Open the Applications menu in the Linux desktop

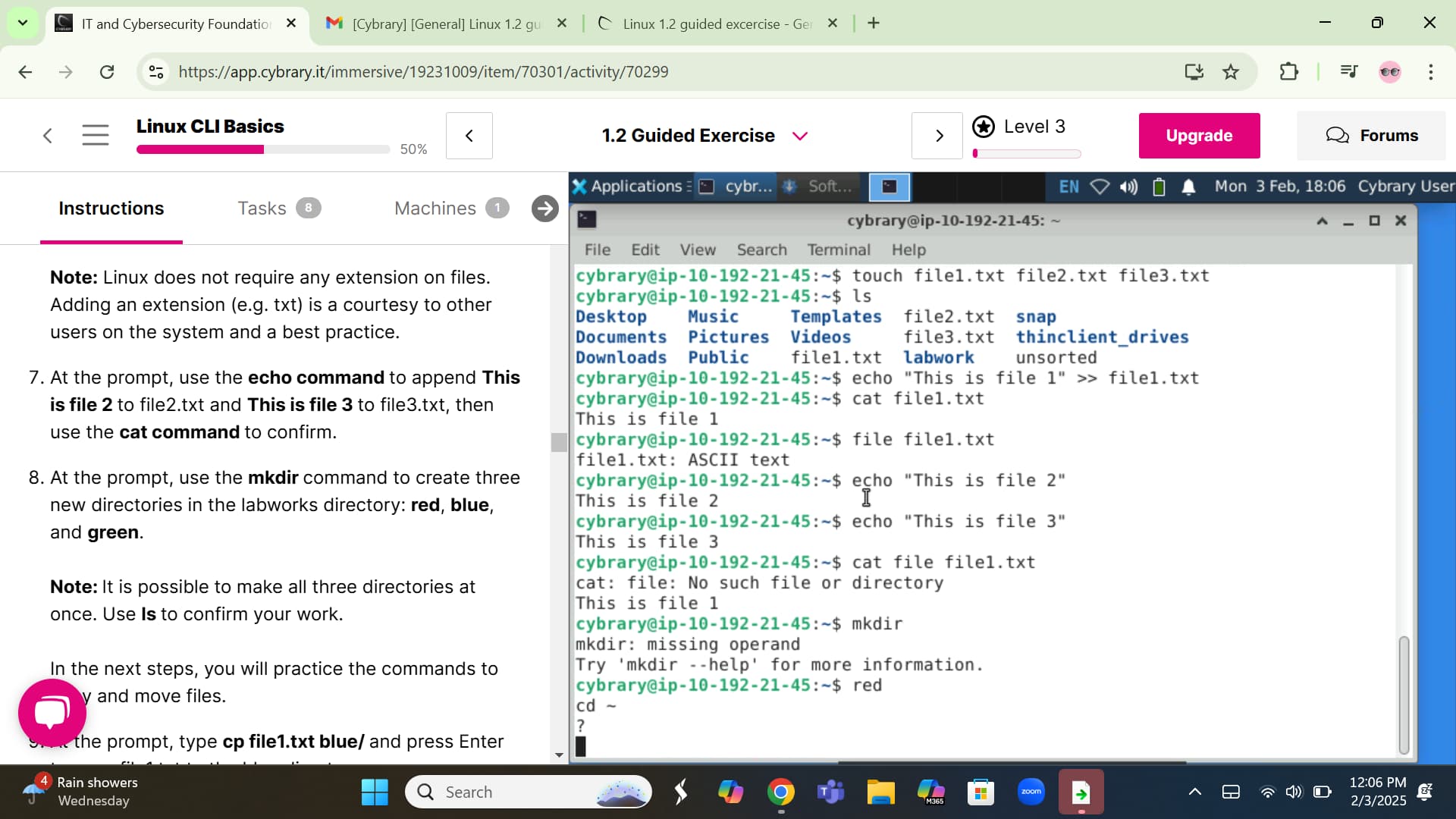[x=628, y=187]
